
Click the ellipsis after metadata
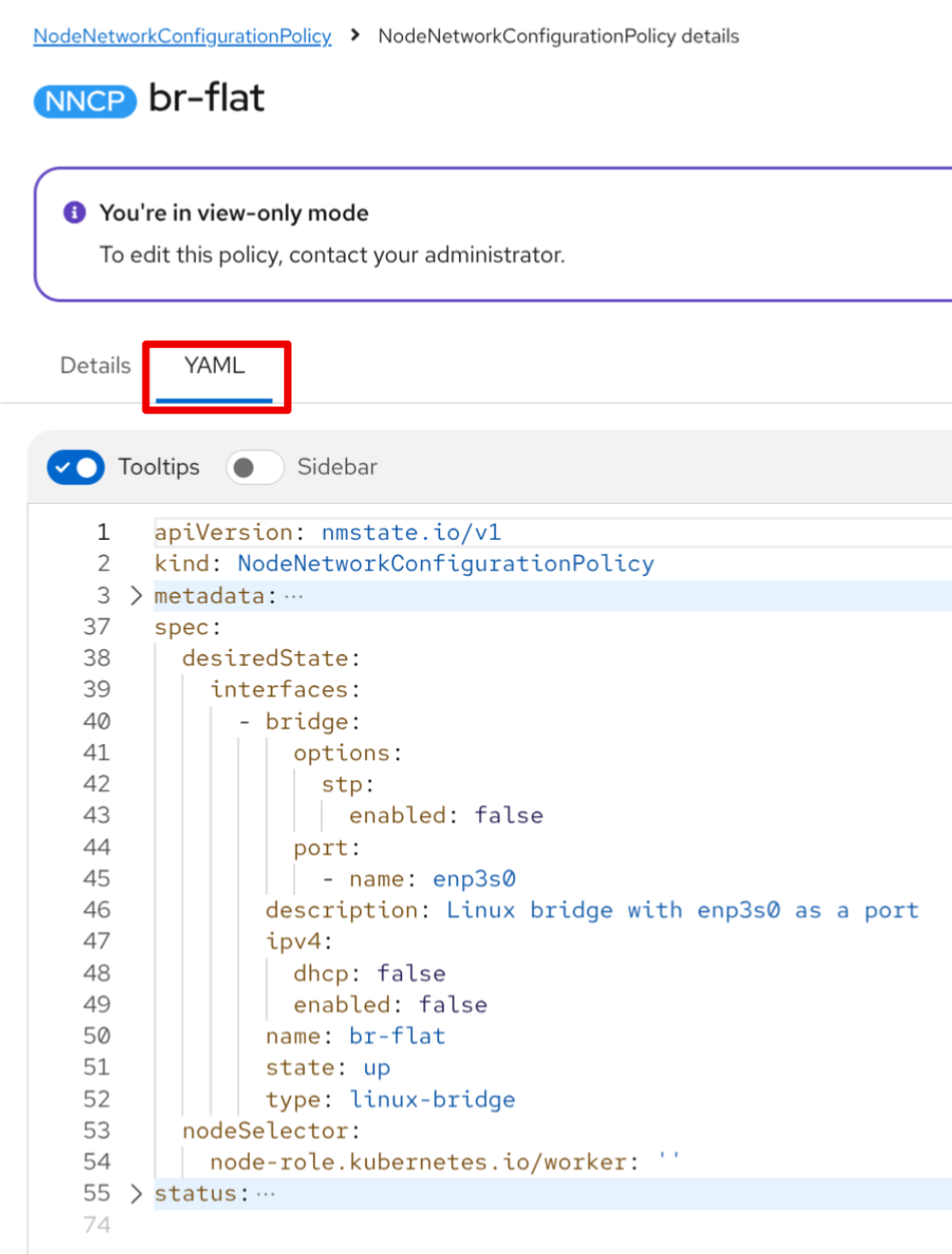294,596
